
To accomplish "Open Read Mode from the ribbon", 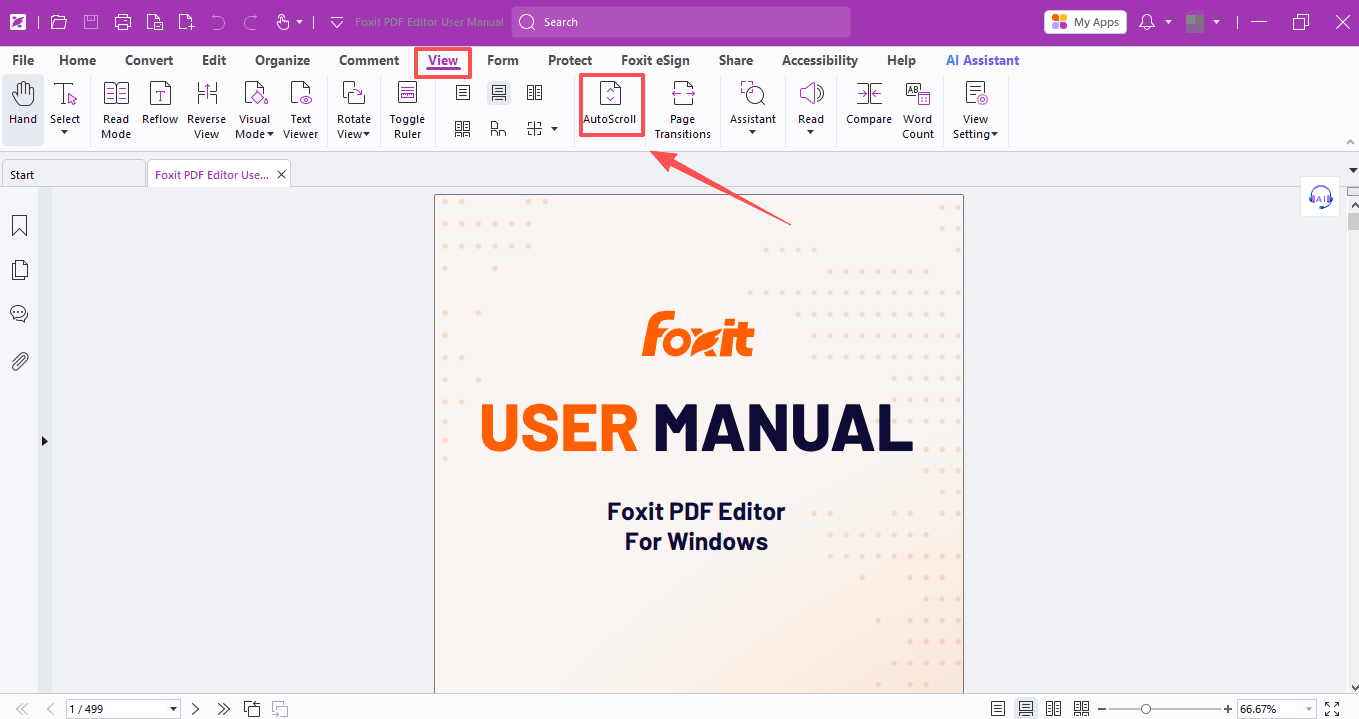I will pyautogui.click(x=116, y=110).
